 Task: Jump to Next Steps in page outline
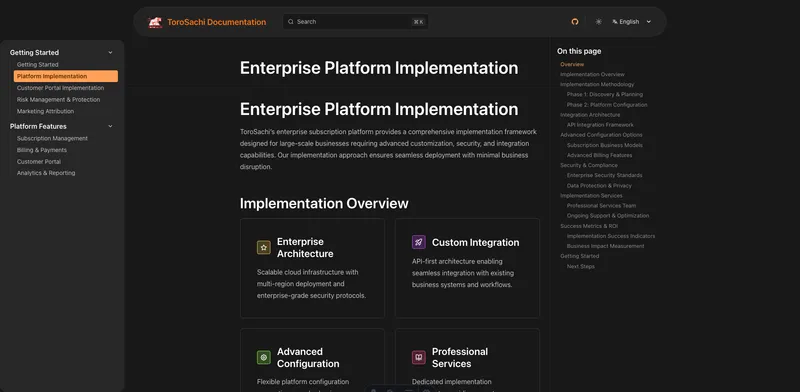click(581, 266)
